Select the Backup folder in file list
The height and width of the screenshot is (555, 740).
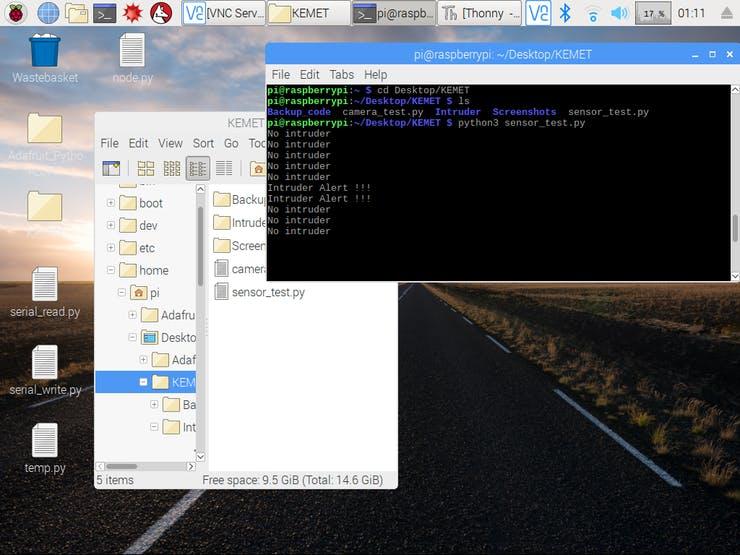239,200
